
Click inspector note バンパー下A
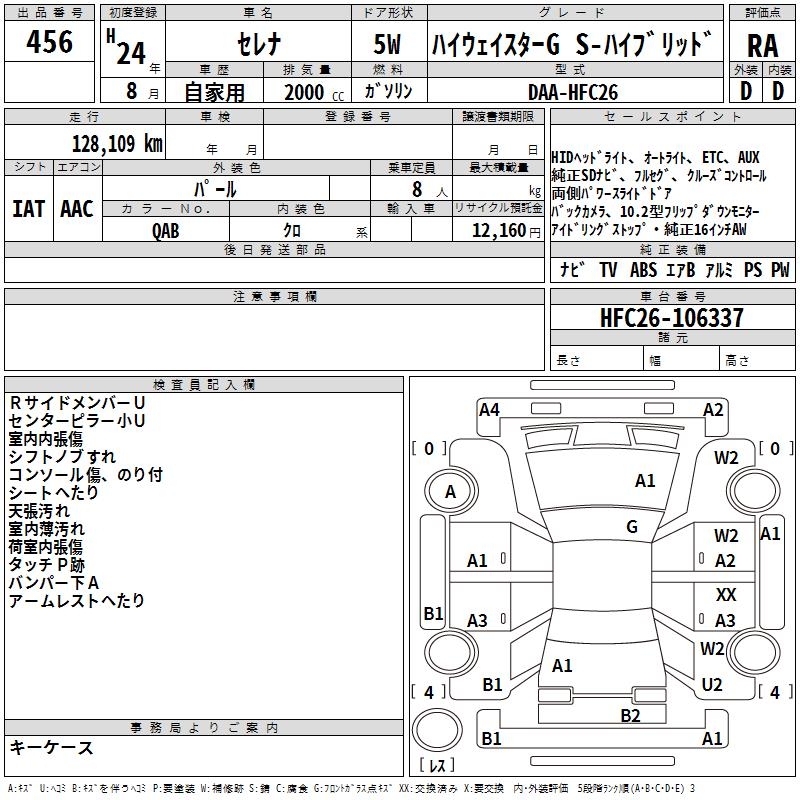[x=54, y=583]
